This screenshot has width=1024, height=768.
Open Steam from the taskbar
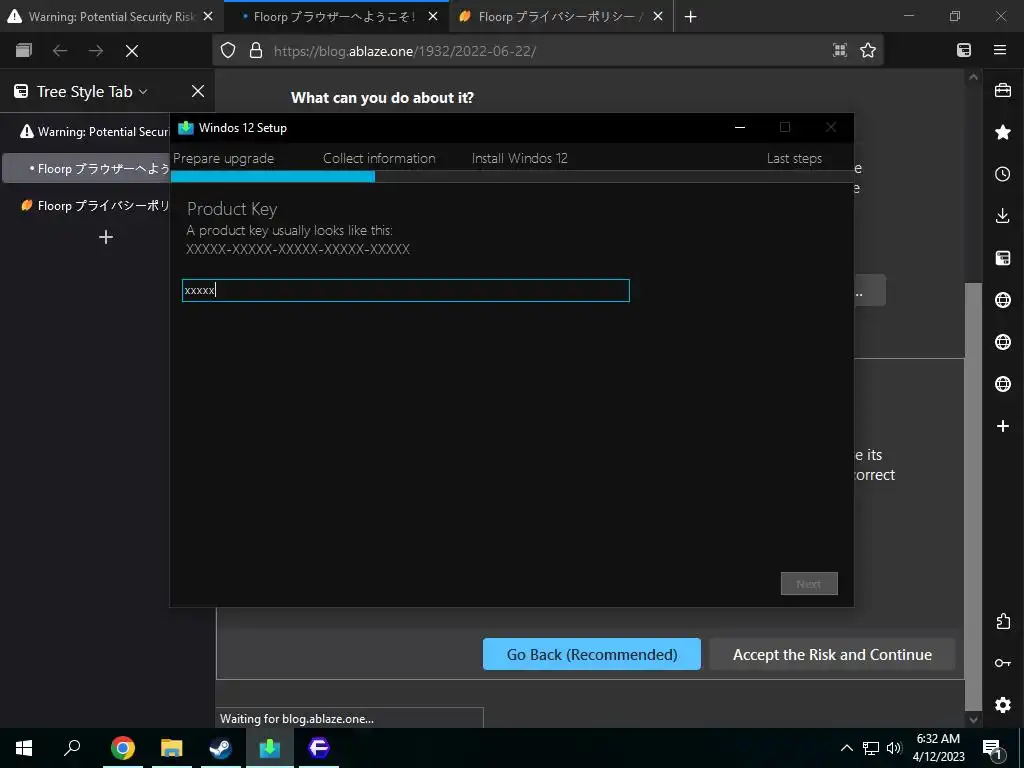[x=220, y=748]
